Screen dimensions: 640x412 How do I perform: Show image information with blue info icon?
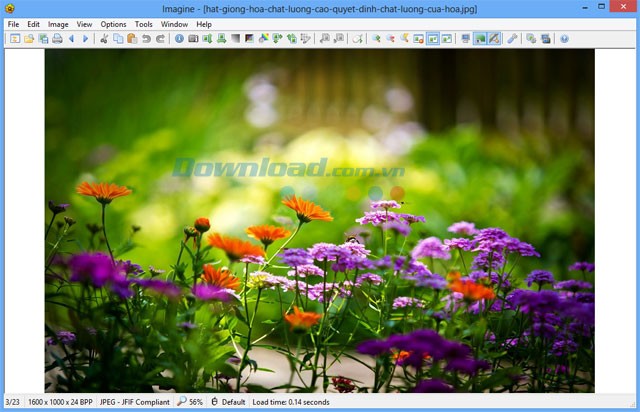[x=179, y=39]
